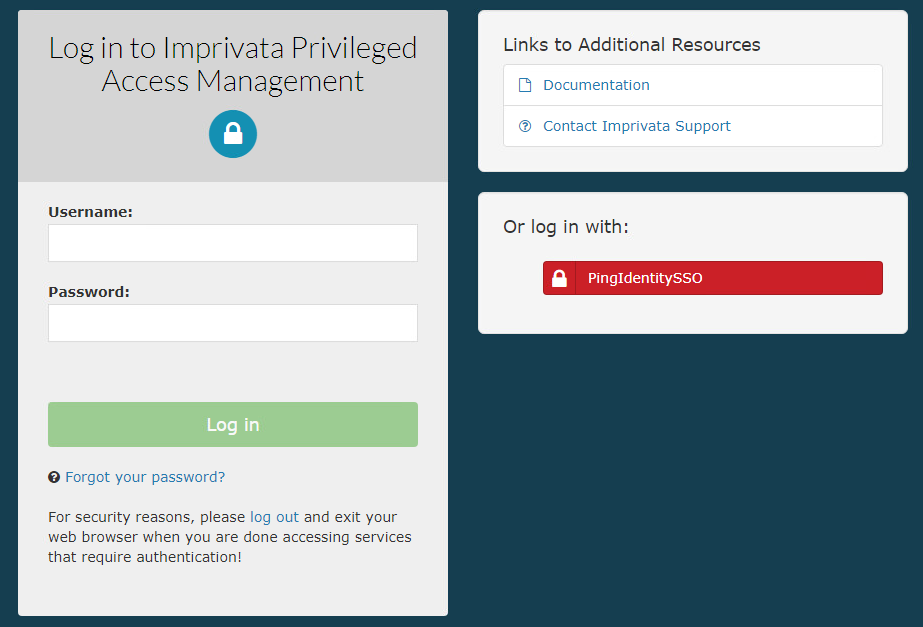Click the log out link in the security notice
This screenshot has width=923, height=627.
click(274, 517)
